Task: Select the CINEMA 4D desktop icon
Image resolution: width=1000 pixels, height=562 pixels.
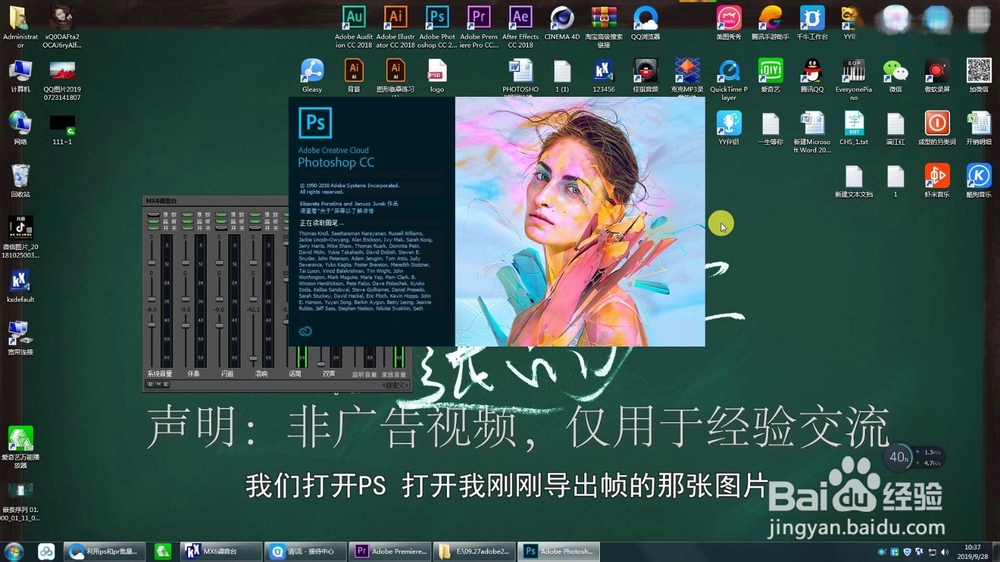Action: click(x=562, y=23)
